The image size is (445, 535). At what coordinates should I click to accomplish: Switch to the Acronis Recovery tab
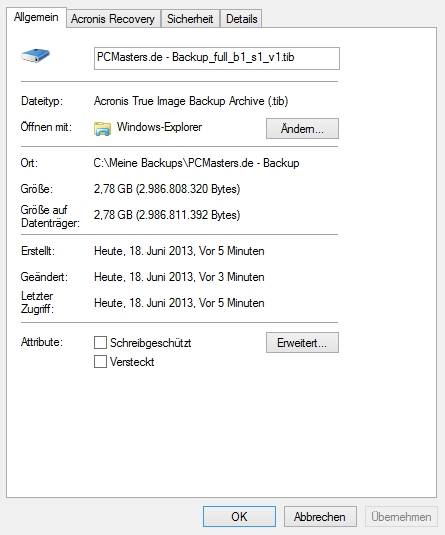113,19
